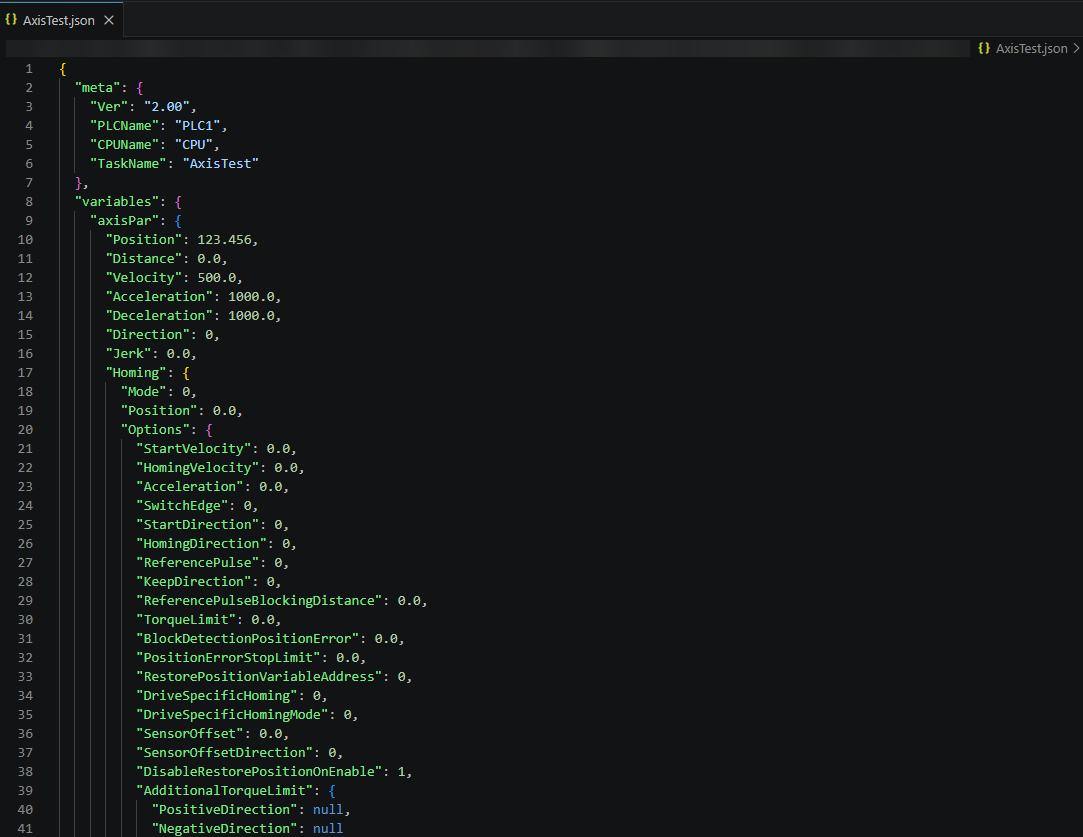Click the opening brace on line 1
Image resolution: width=1083 pixels, height=837 pixels.
pos(63,68)
